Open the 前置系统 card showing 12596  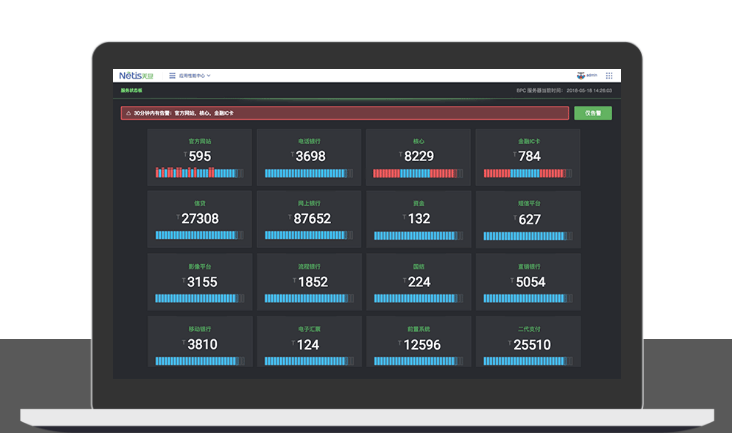[x=419, y=344]
